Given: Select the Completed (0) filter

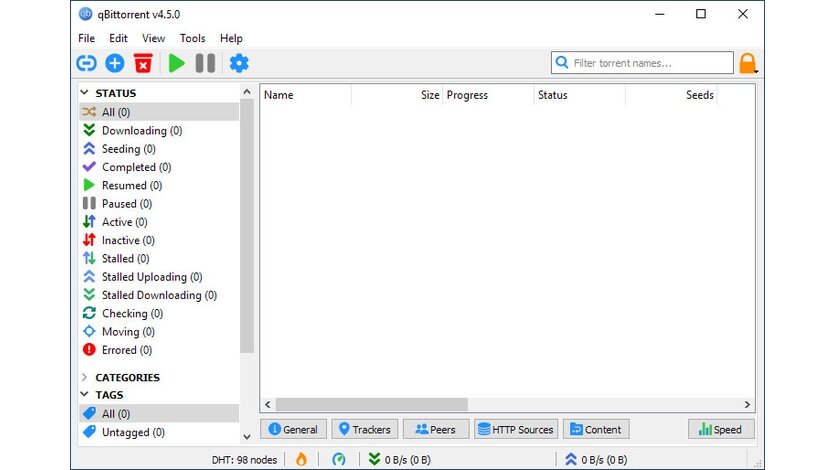Looking at the screenshot, I should tap(159, 167).
